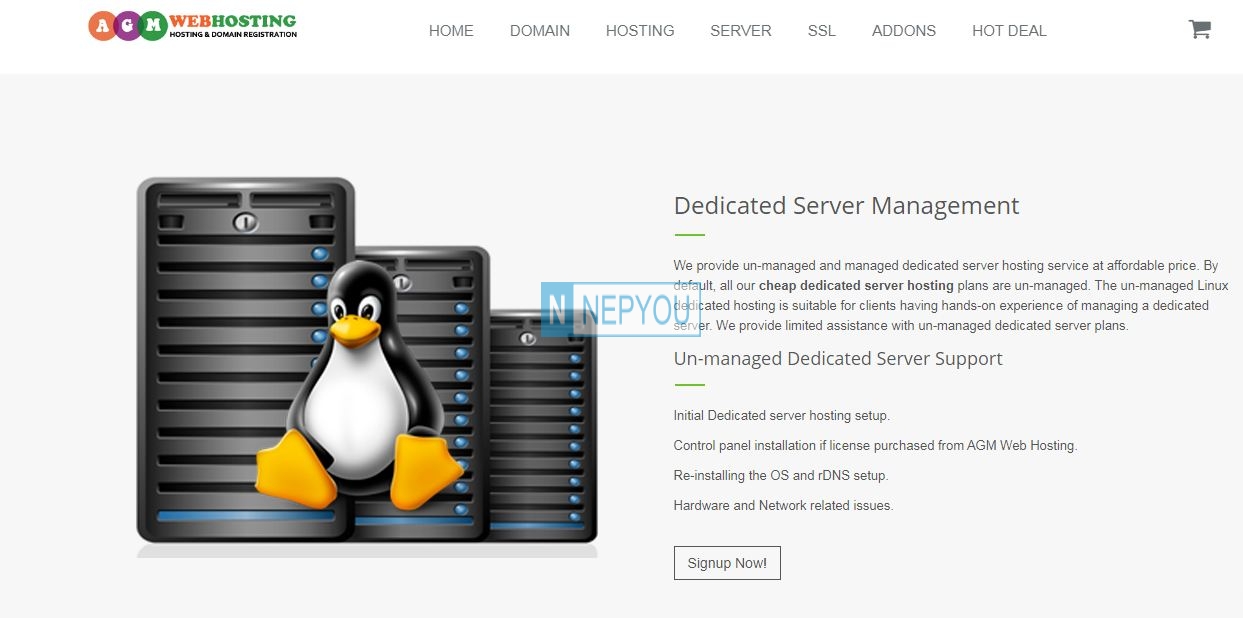Click 'Initial Dedicated server hosting setup.' line
Screen dimensions: 1243x618
(x=782, y=416)
